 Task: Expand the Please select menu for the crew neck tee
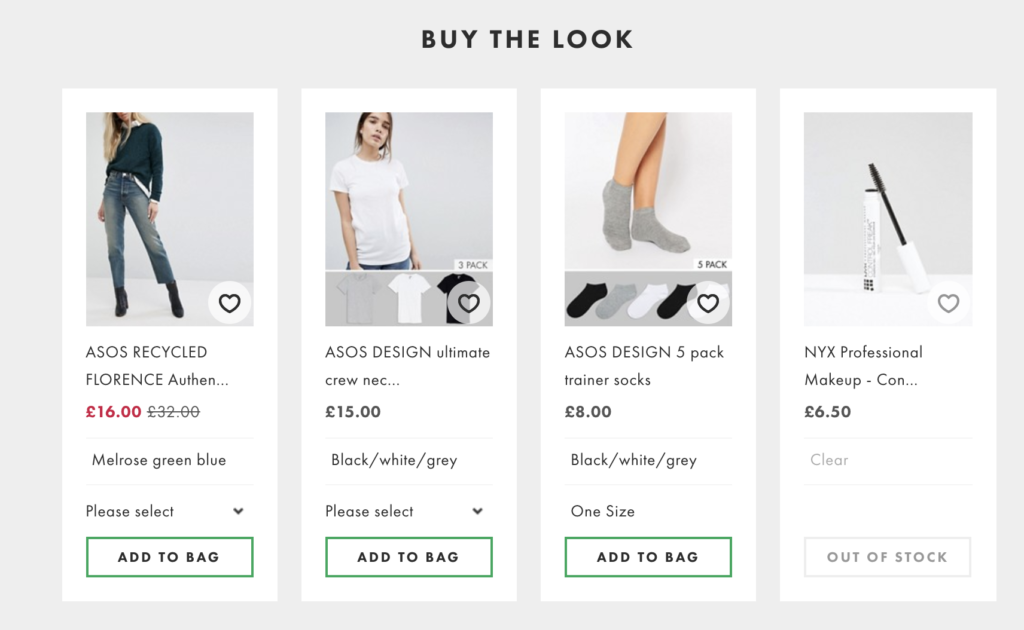click(408, 511)
